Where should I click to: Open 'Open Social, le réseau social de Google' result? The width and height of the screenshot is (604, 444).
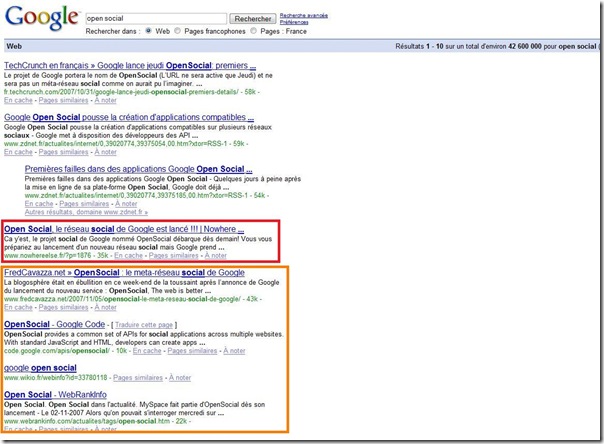[124, 229]
